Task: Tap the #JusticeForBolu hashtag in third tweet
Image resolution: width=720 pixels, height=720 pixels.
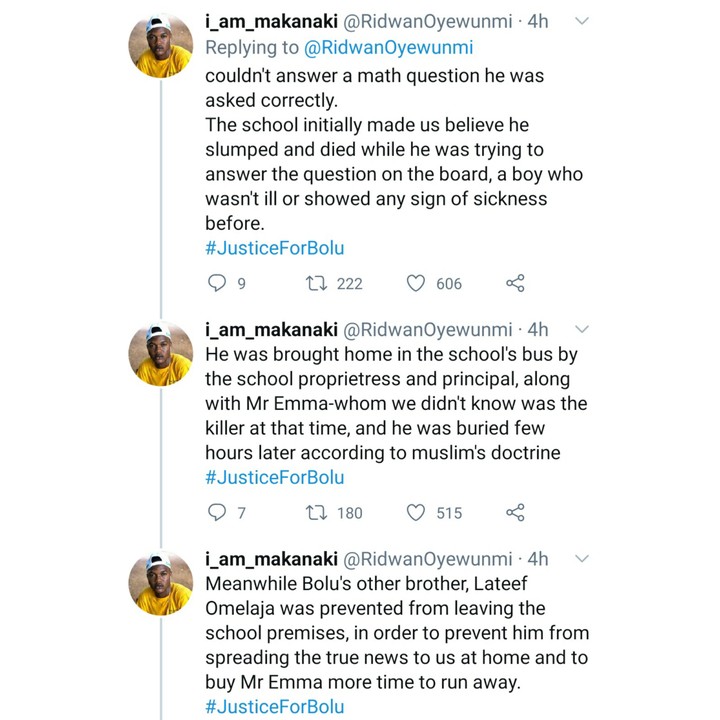Action: click(275, 706)
